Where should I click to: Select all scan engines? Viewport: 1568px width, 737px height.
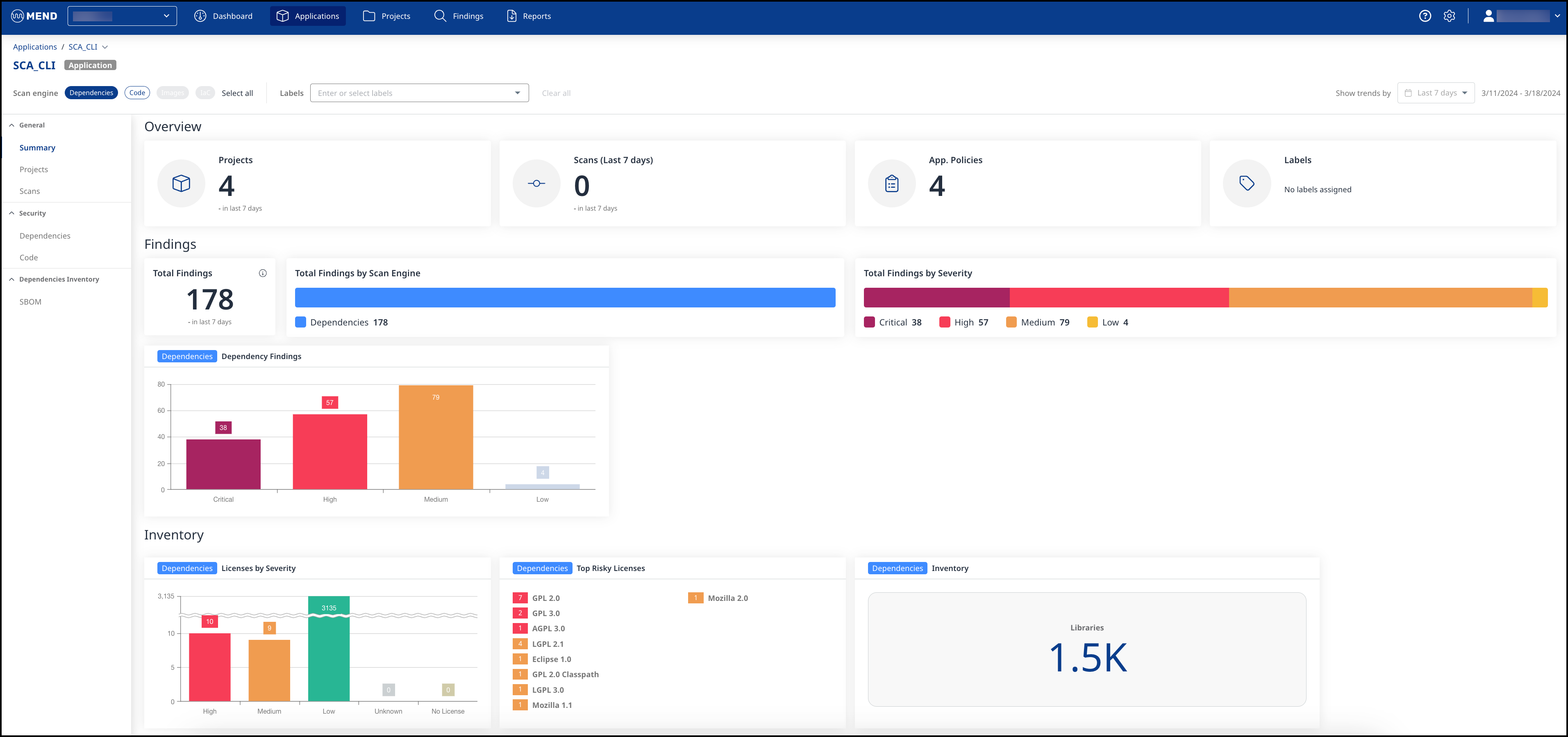click(237, 93)
